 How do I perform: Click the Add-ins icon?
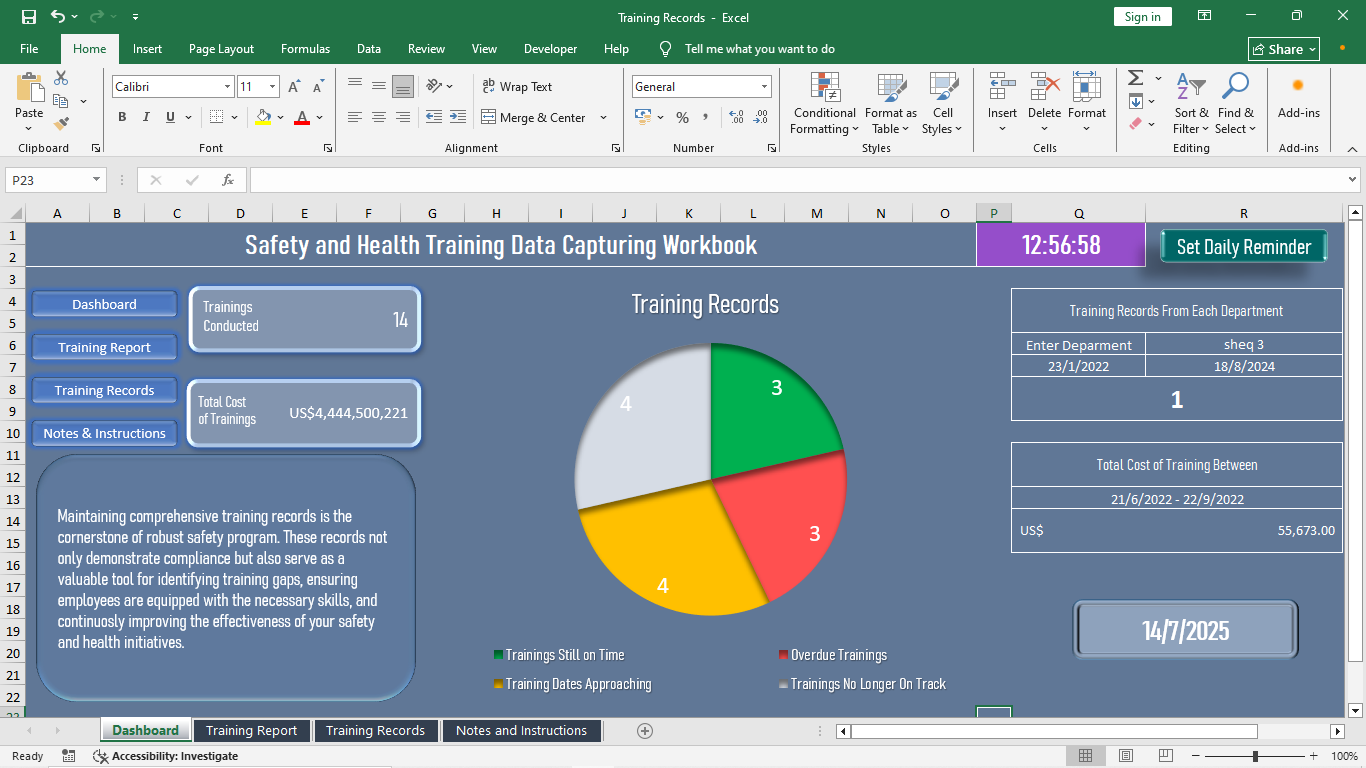[1298, 86]
